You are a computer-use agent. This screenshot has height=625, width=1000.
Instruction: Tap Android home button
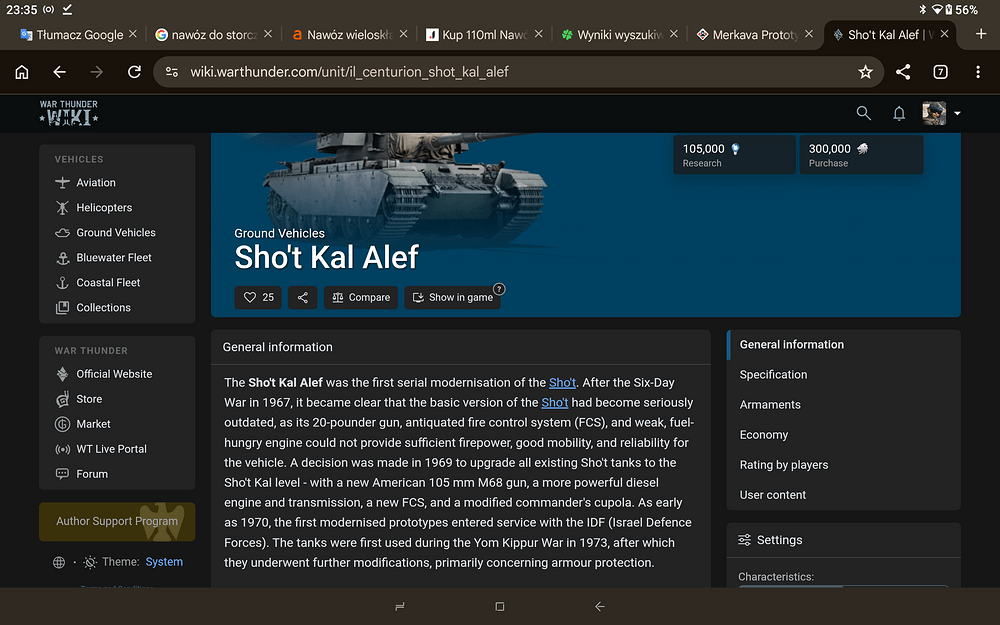[x=500, y=607]
